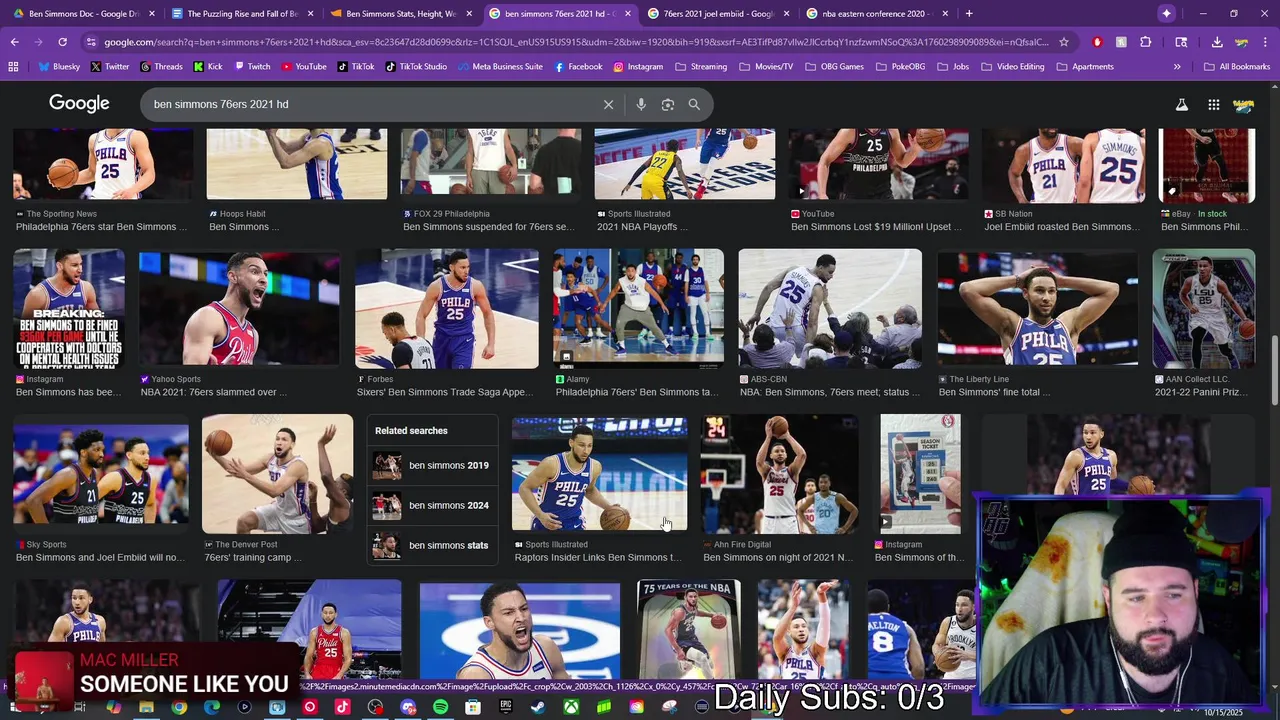
Task: Open the Chrome downloads icon
Action: pos(1217,42)
